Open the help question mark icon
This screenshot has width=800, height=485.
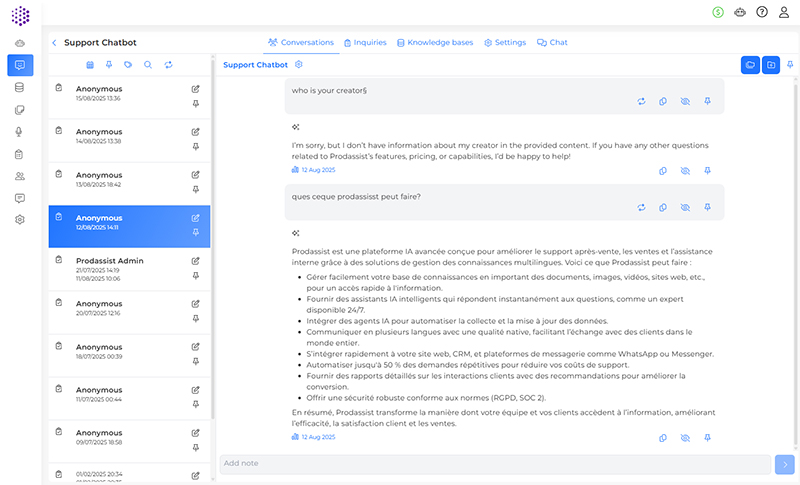(x=762, y=12)
